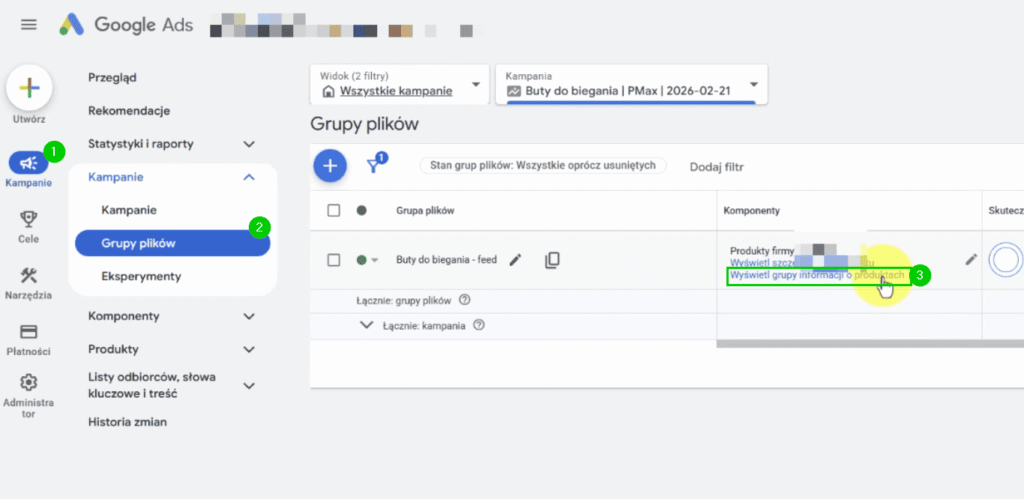Open the Narzędzia tools icon
Screen dimensions: 1024x499
click(x=29, y=275)
